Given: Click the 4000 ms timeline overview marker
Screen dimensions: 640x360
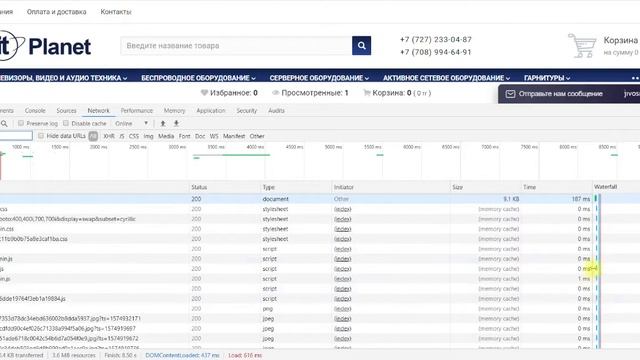Looking at the screenshot, I should [x=255, y=147].
